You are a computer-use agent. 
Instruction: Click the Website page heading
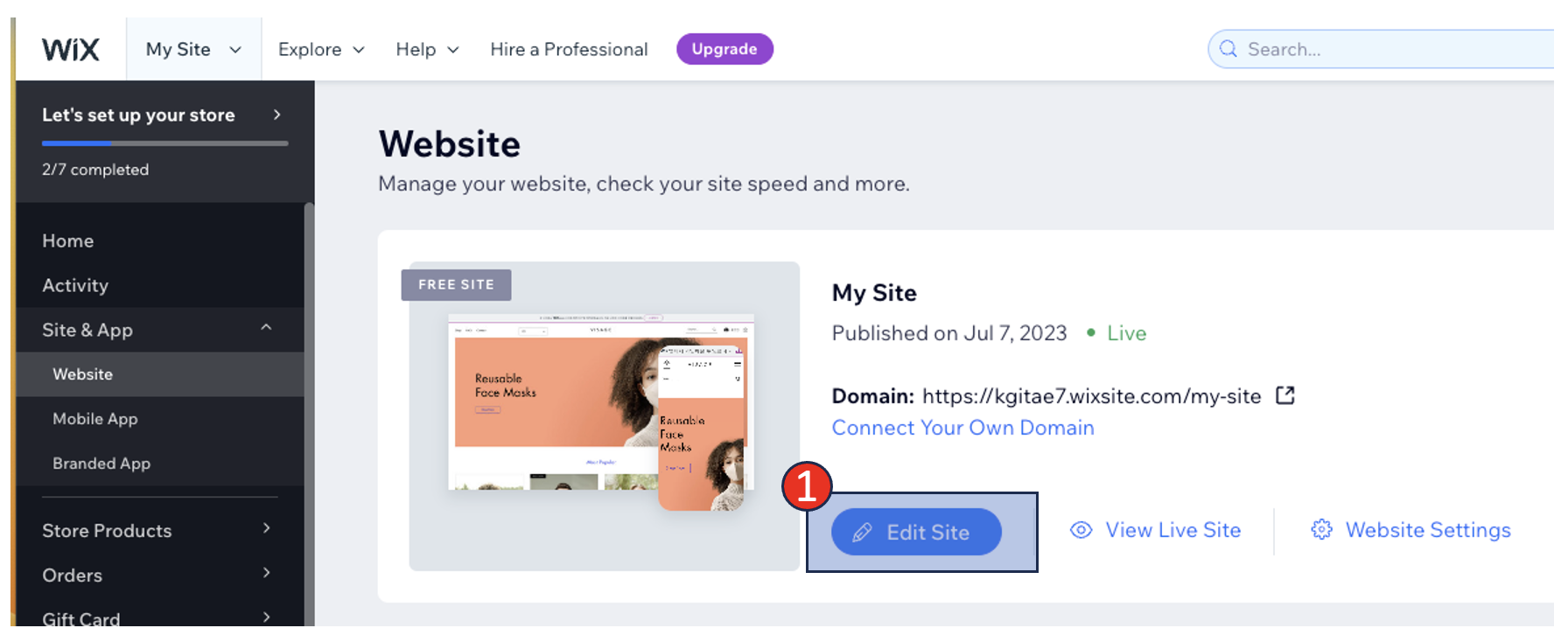450,144
